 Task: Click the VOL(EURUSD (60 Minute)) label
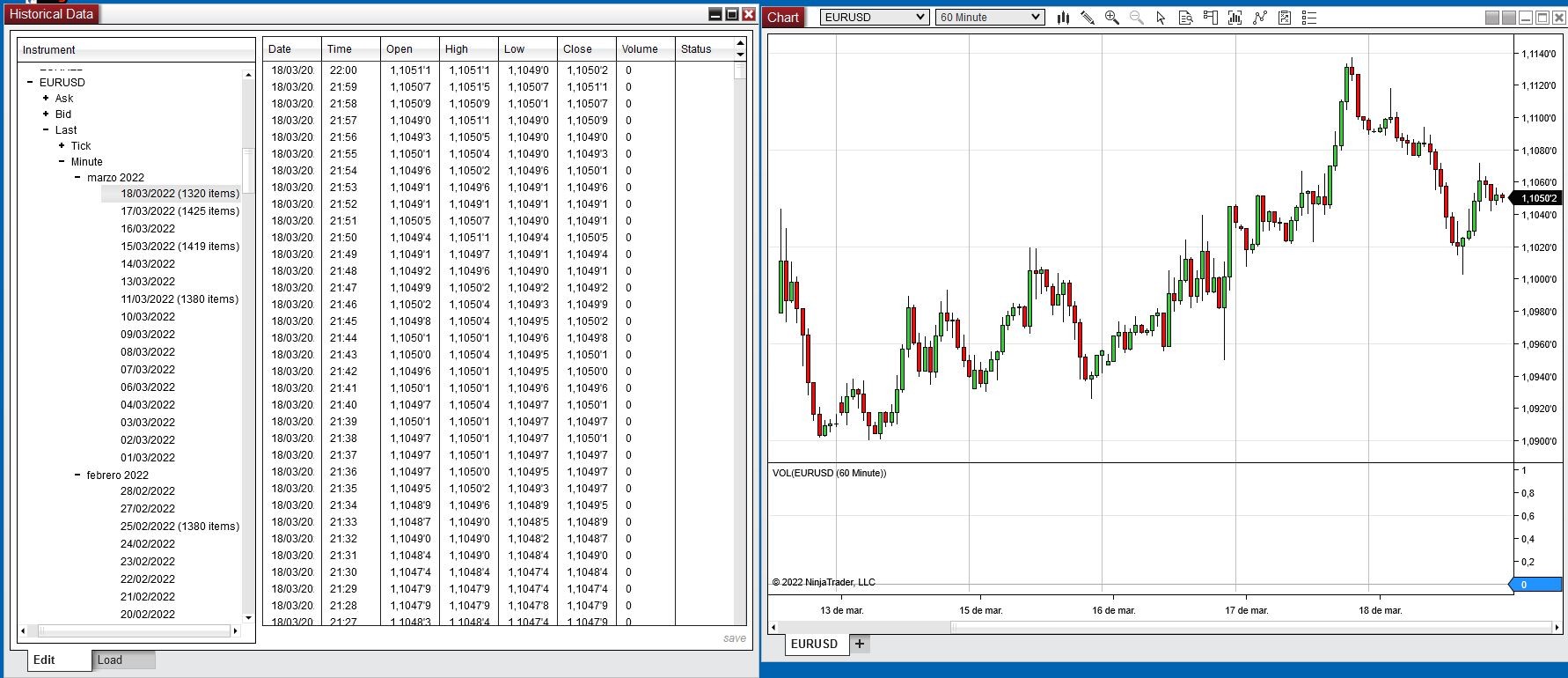tap(829, 473)
